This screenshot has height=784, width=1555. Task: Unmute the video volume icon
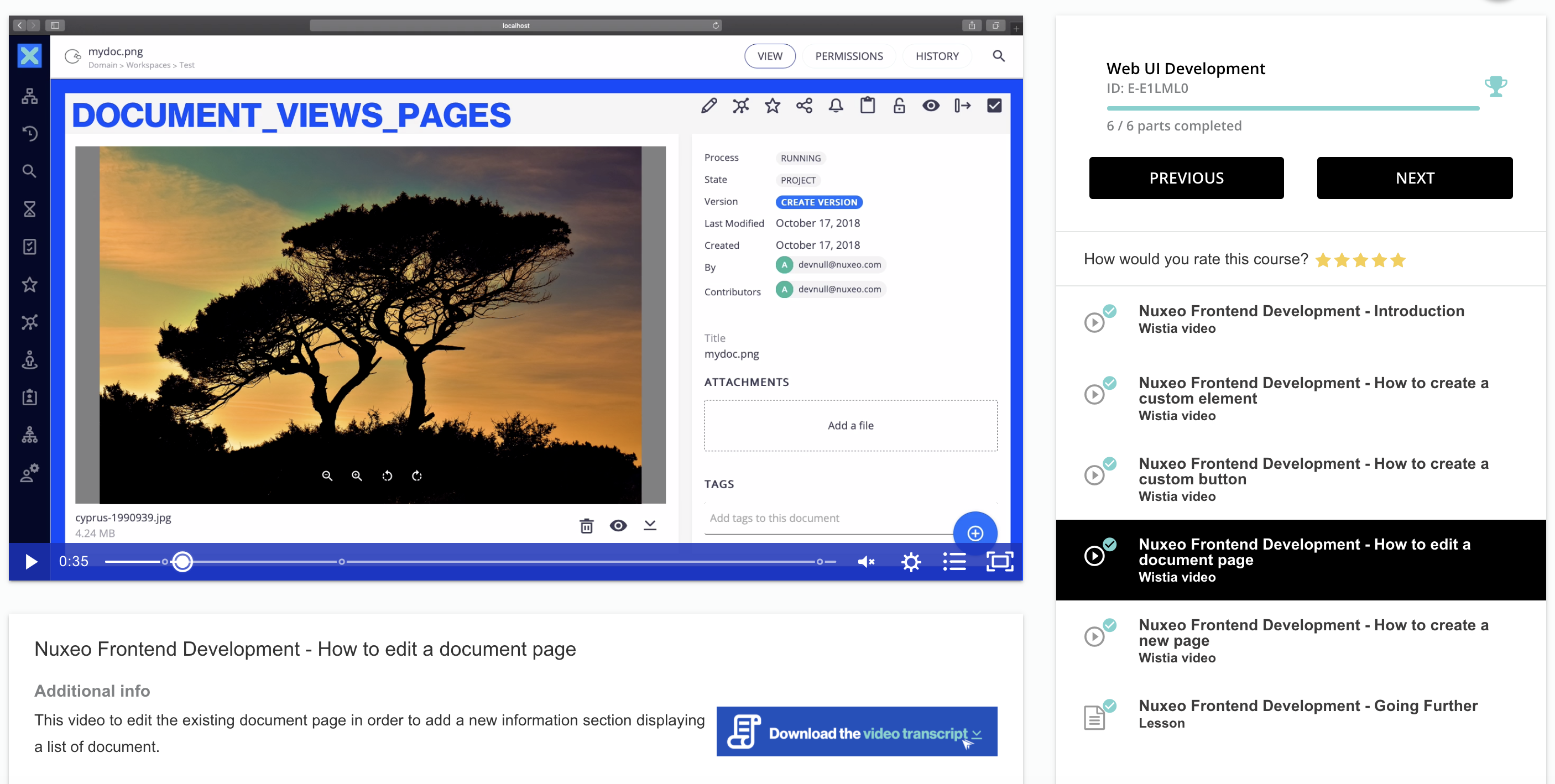pyautogui.click(x=866, y=562)
